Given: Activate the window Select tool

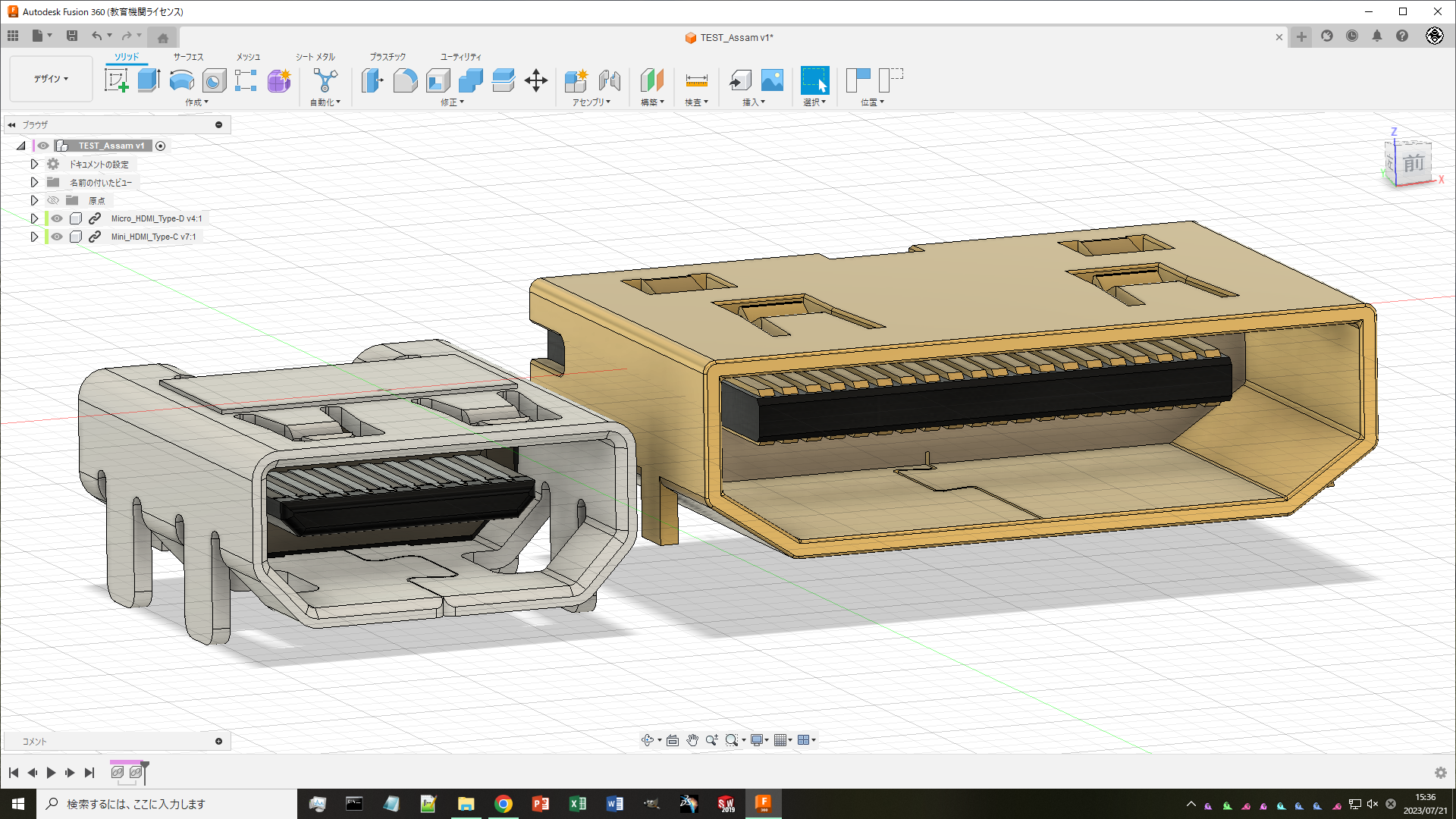Looking at the screenshot, I should click(x=815, y=80).
